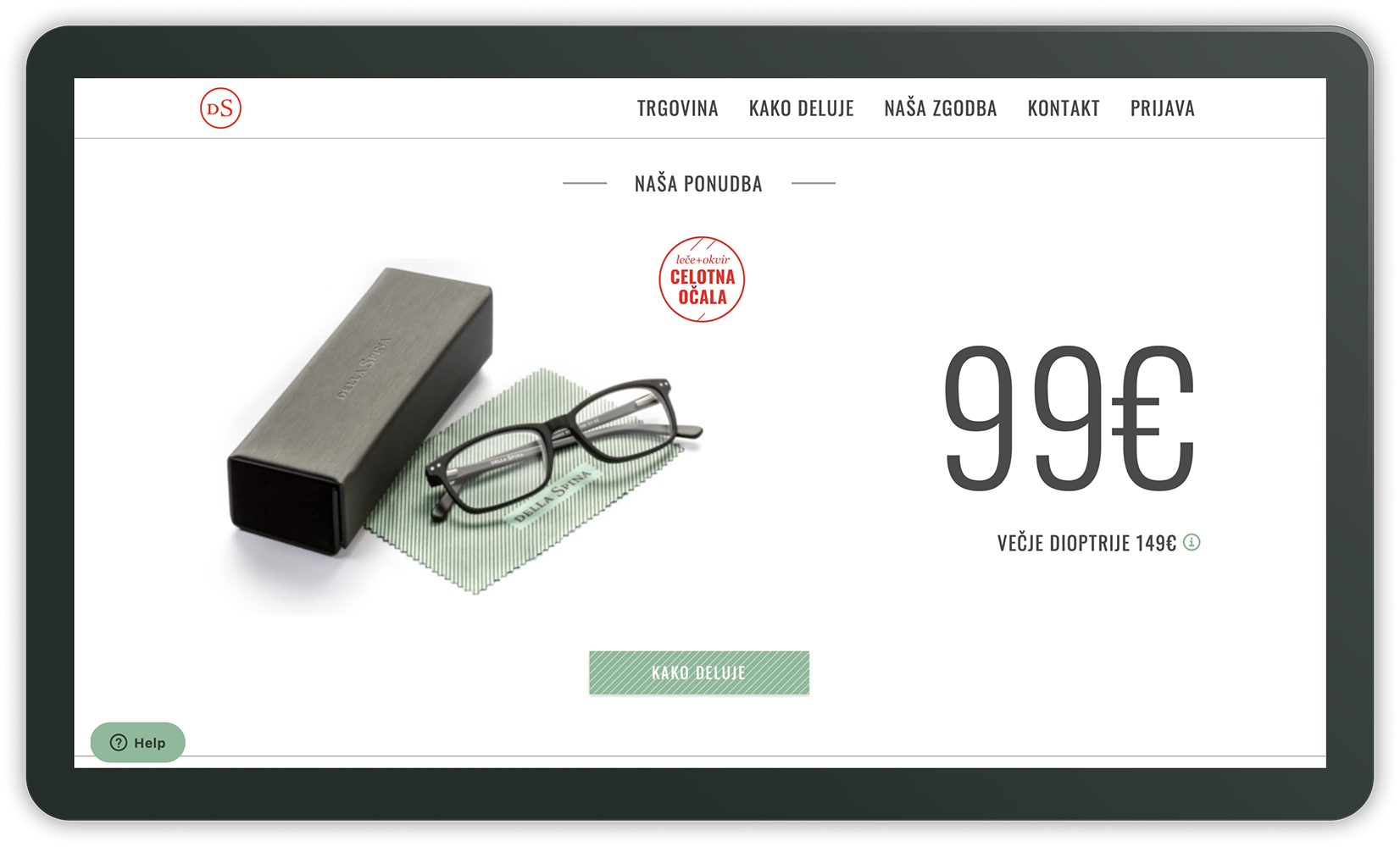Click the Della Spina label on cloth
The image size is (1400, 847).
pos(552,497)
